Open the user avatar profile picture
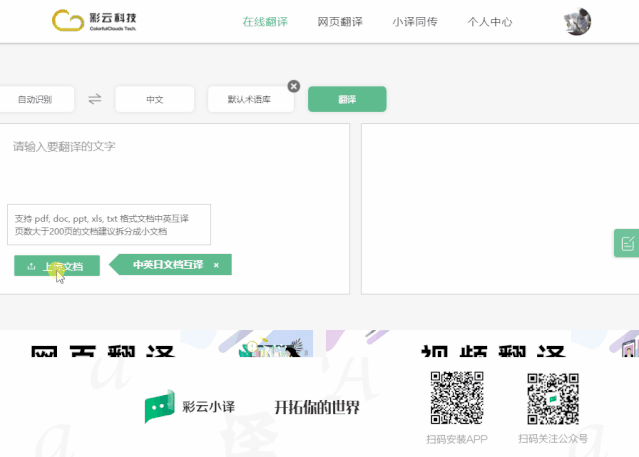639x457 pixels. pos(577,21)
